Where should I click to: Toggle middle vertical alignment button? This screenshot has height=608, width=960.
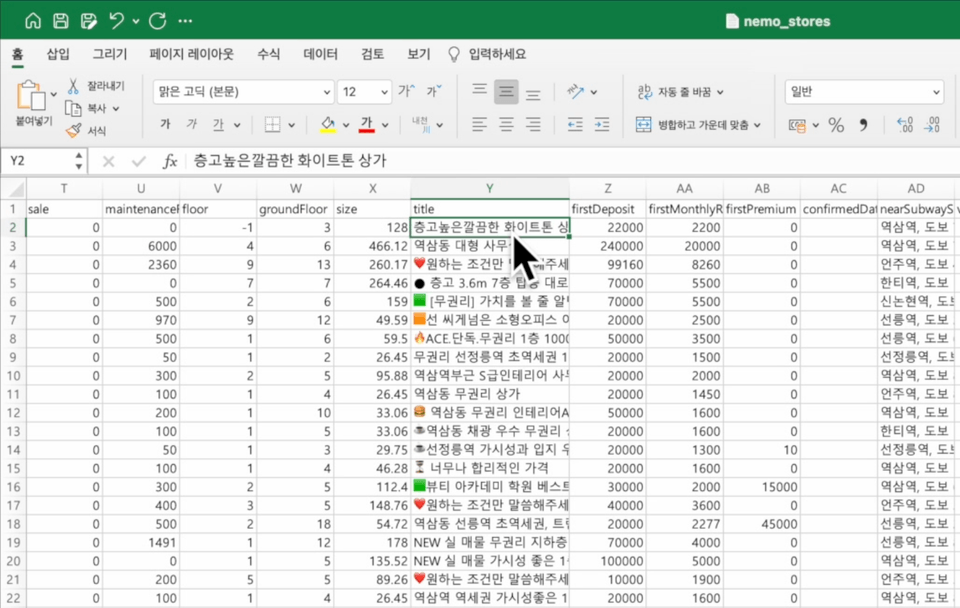507,92
